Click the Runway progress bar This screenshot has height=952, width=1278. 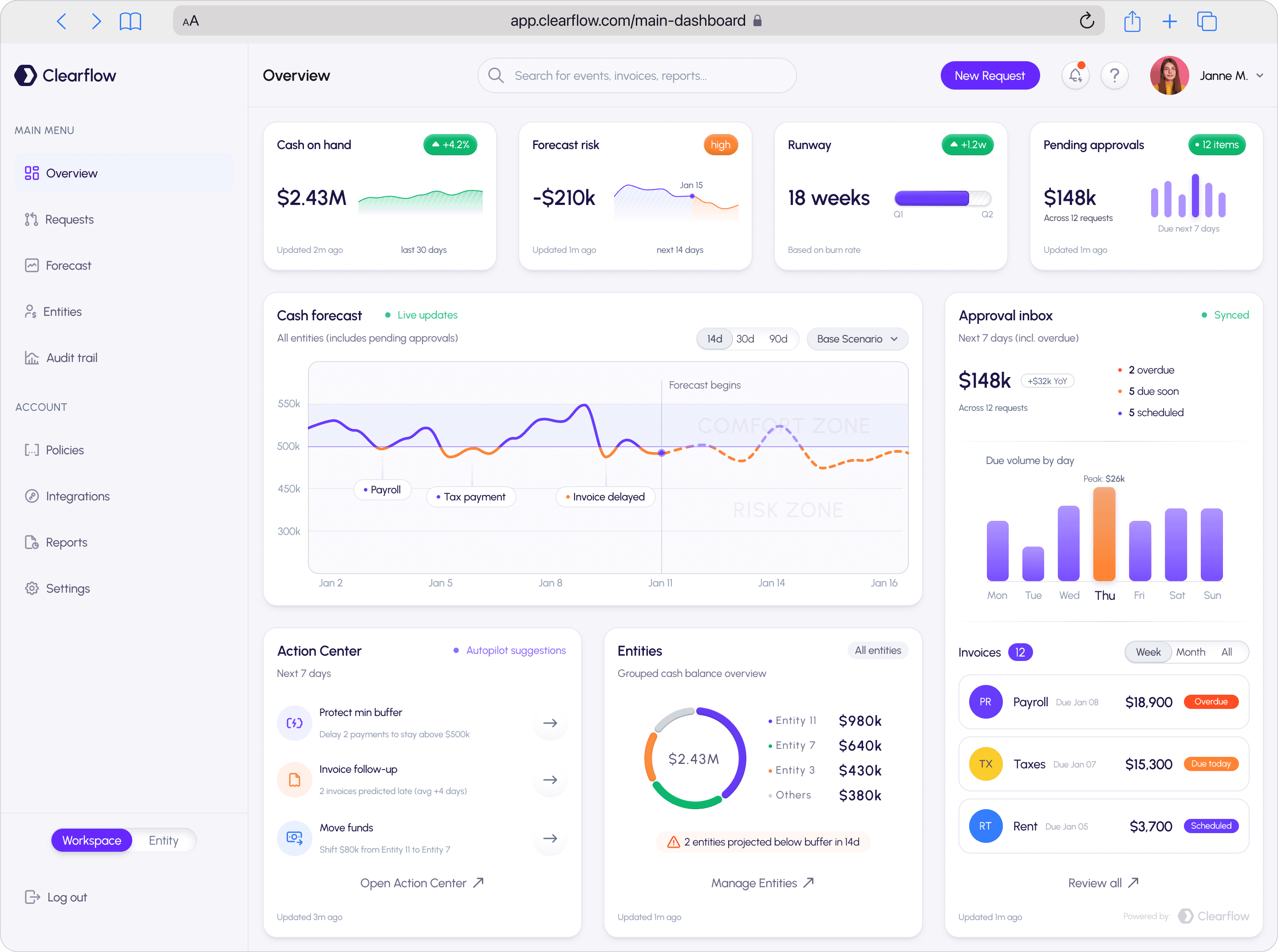tap(942, 198)
